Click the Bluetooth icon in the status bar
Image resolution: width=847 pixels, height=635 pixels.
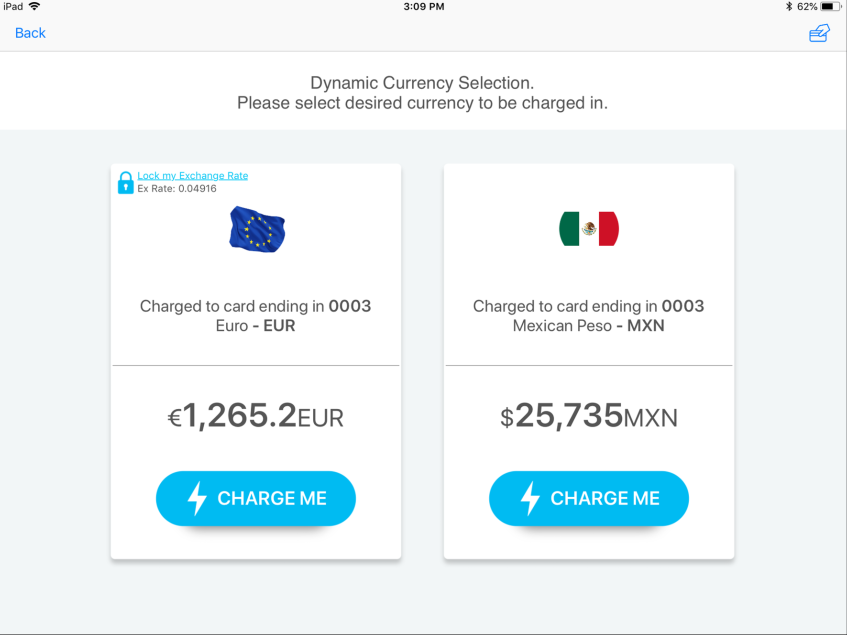point(788,7)
